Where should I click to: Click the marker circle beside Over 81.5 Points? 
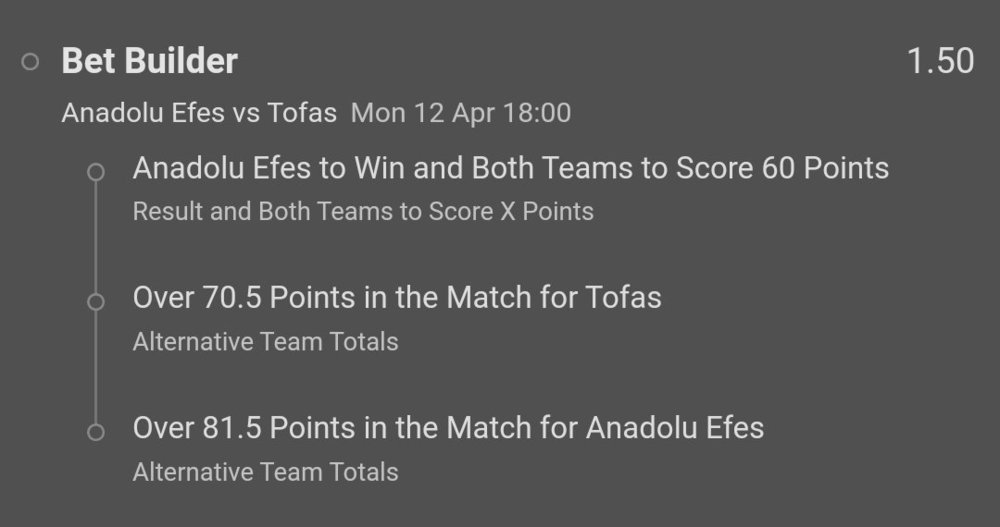point(96,432)
